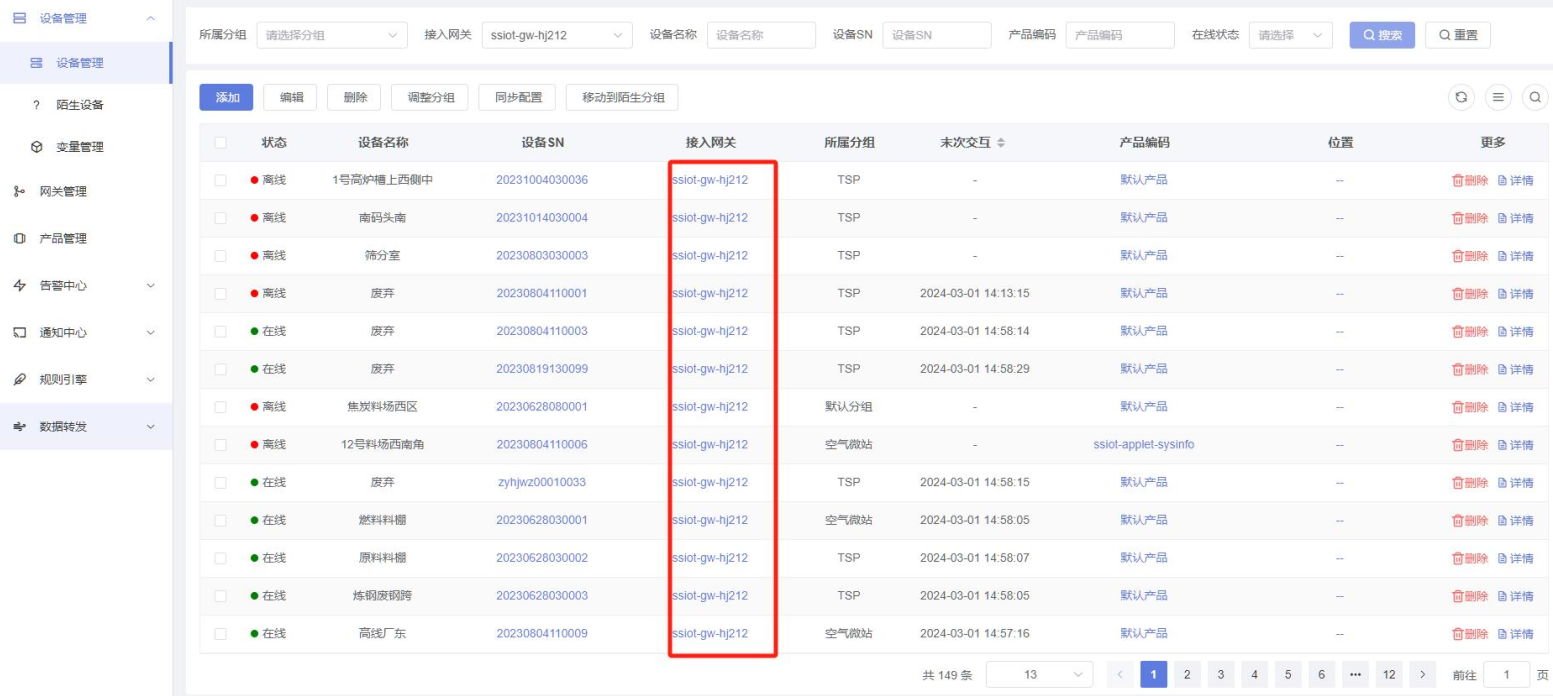
Task: Open 陌生设备 in the sidebar
Action: point(80,105)
